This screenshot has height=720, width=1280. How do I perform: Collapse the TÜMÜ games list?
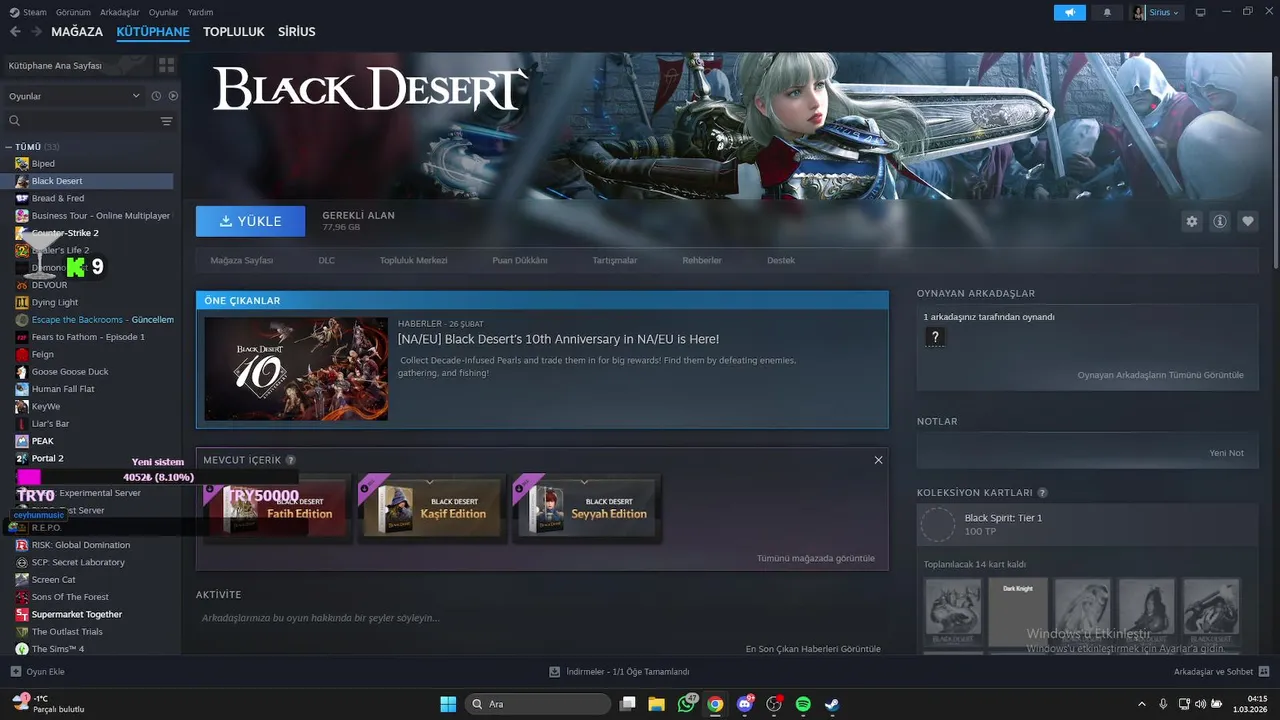8,147
